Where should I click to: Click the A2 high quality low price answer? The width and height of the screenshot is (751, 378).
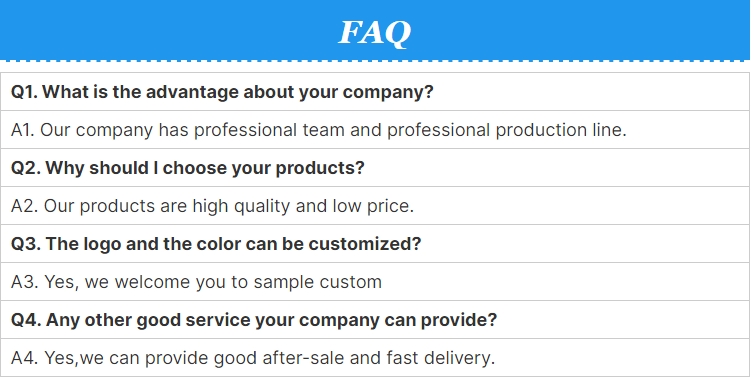[375, 206]
